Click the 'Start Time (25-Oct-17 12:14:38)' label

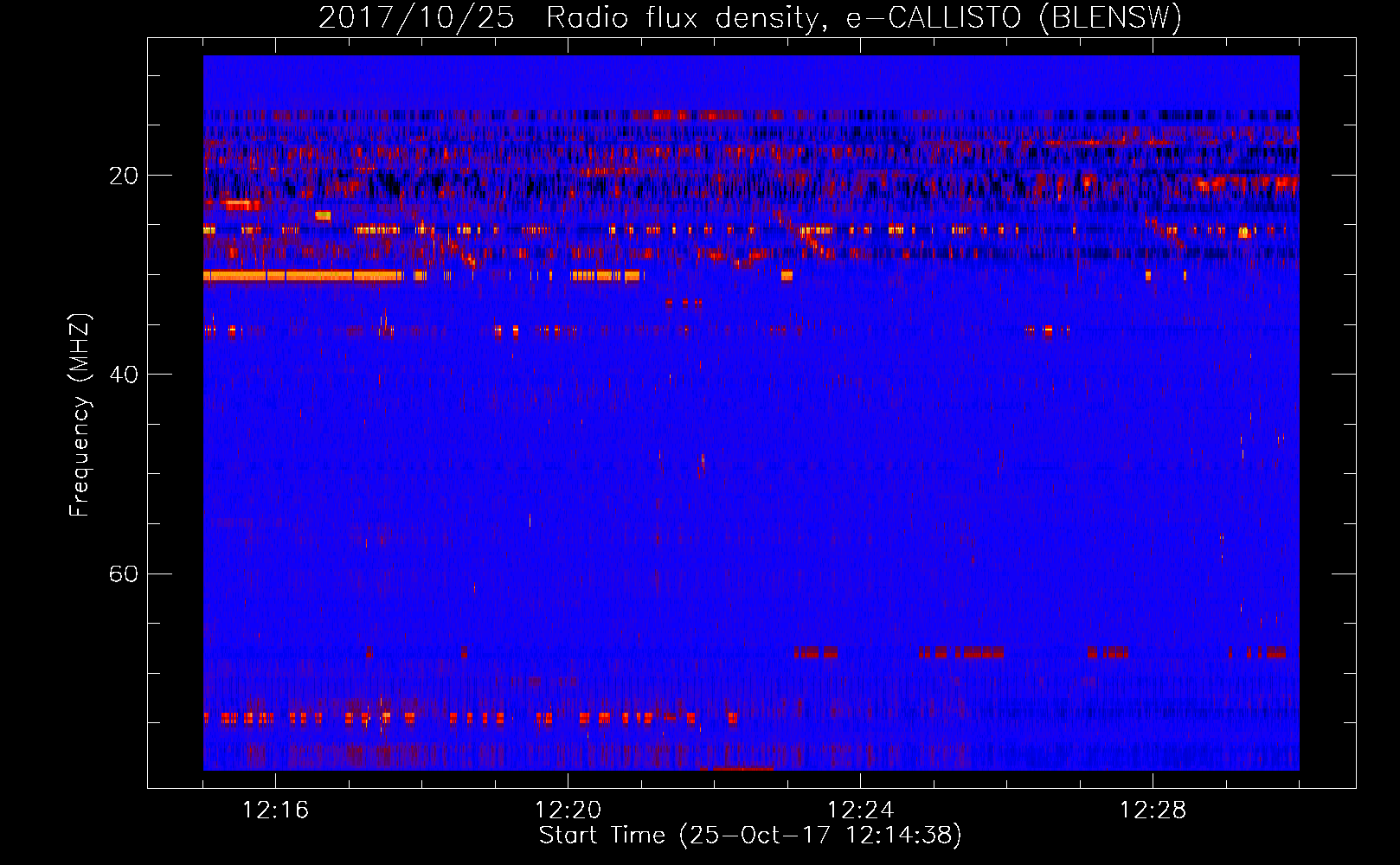[x=750, y=836]
